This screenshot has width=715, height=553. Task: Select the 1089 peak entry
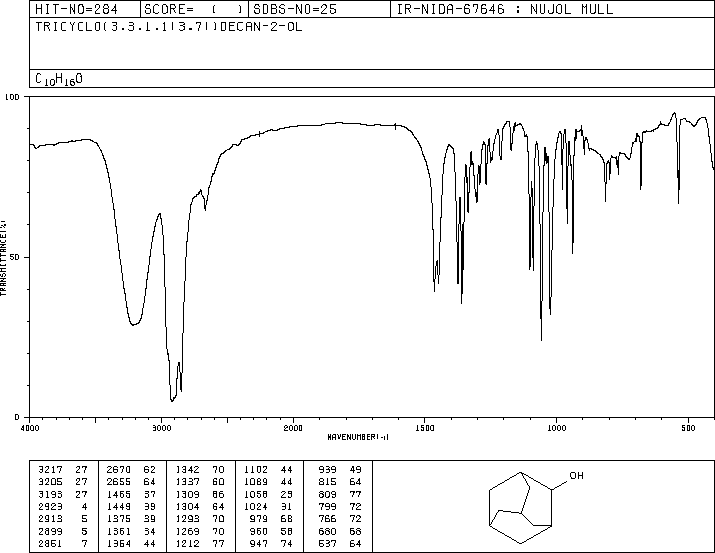point(269,482)
